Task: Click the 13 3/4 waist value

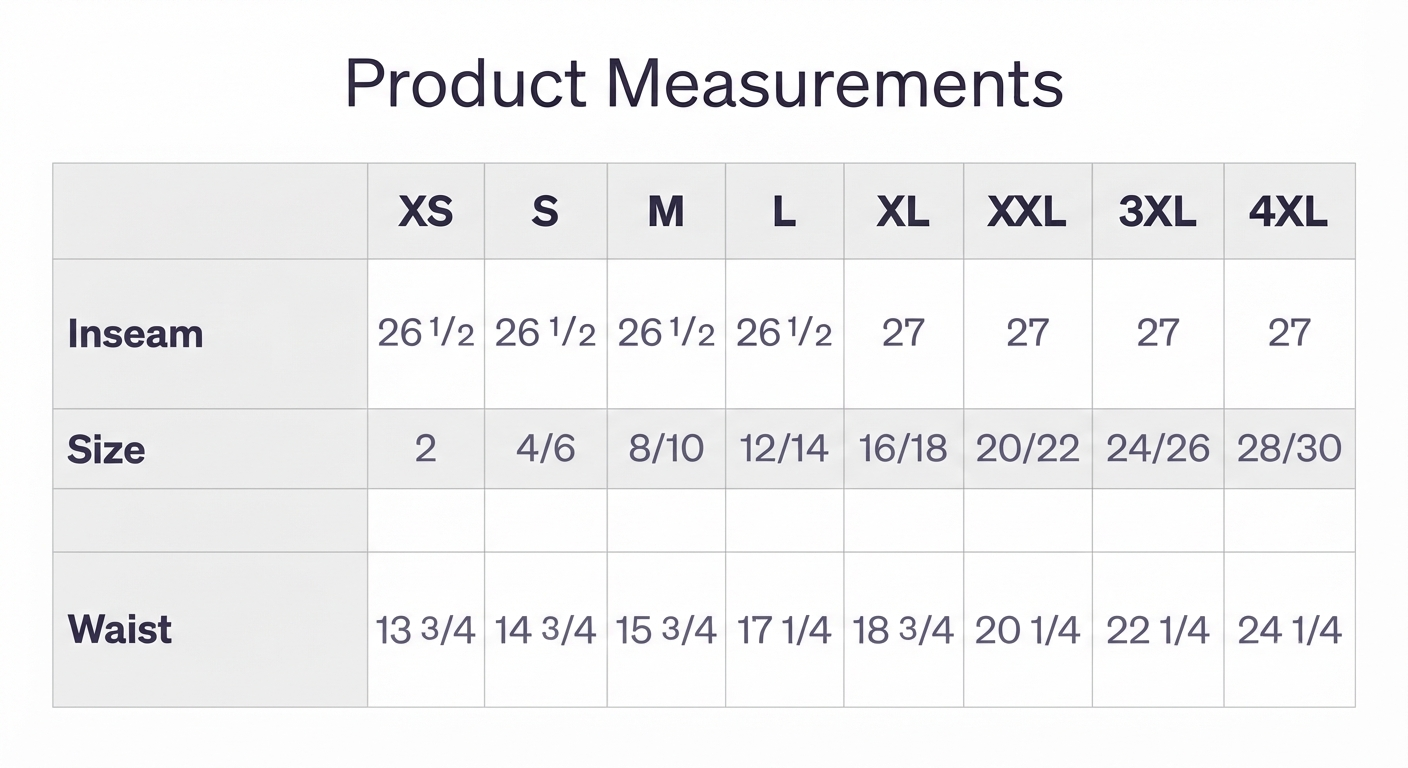Action: coord(426,630)
